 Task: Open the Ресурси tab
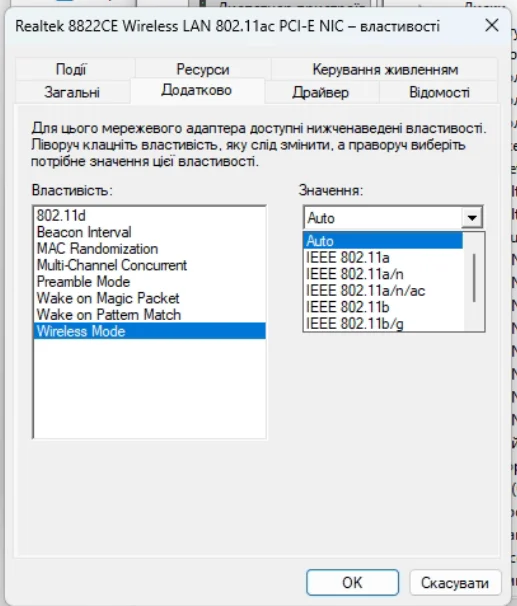pos(203,70)
